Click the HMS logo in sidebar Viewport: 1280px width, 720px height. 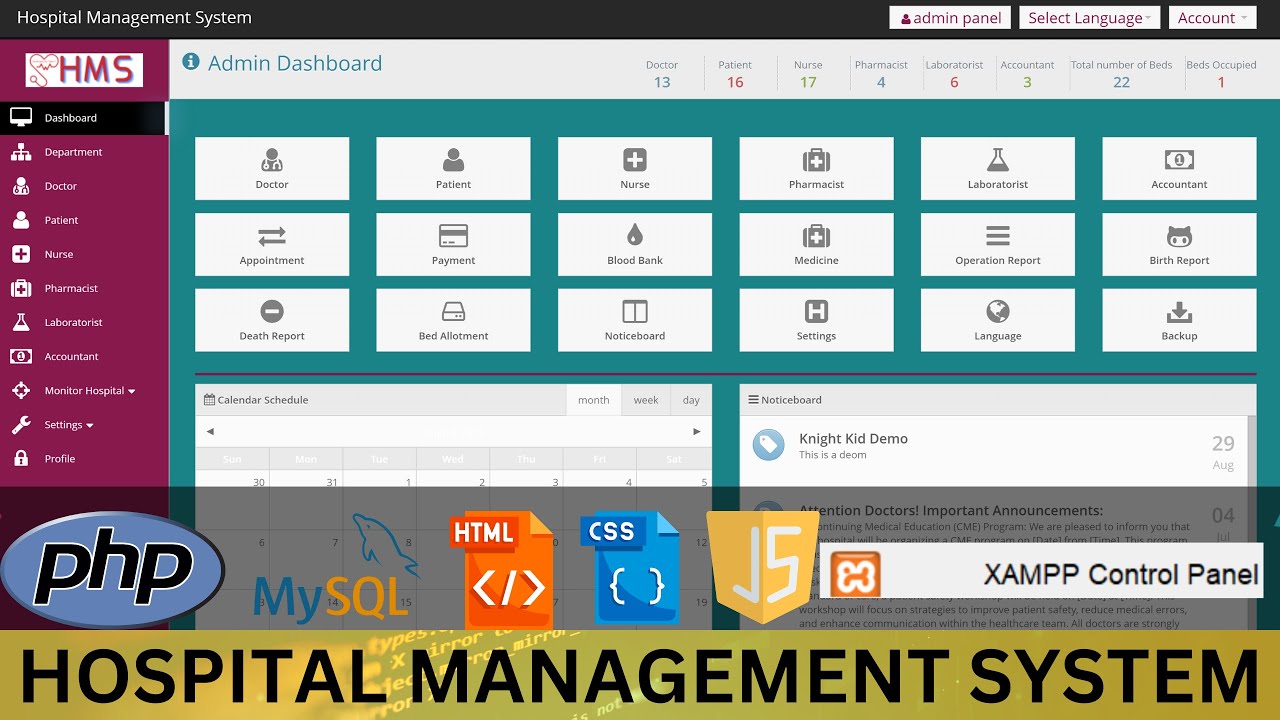(84, 70)
